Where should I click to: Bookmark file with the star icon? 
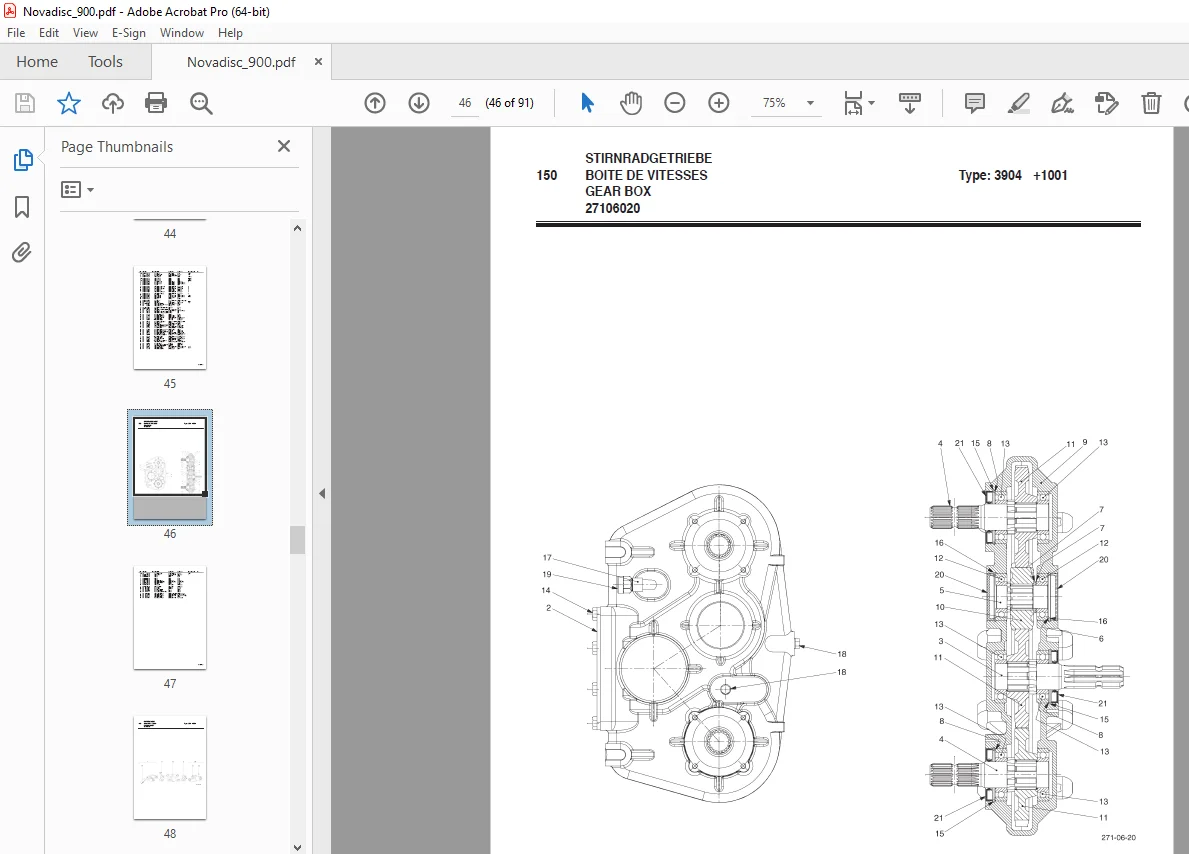tap(69, 103)
